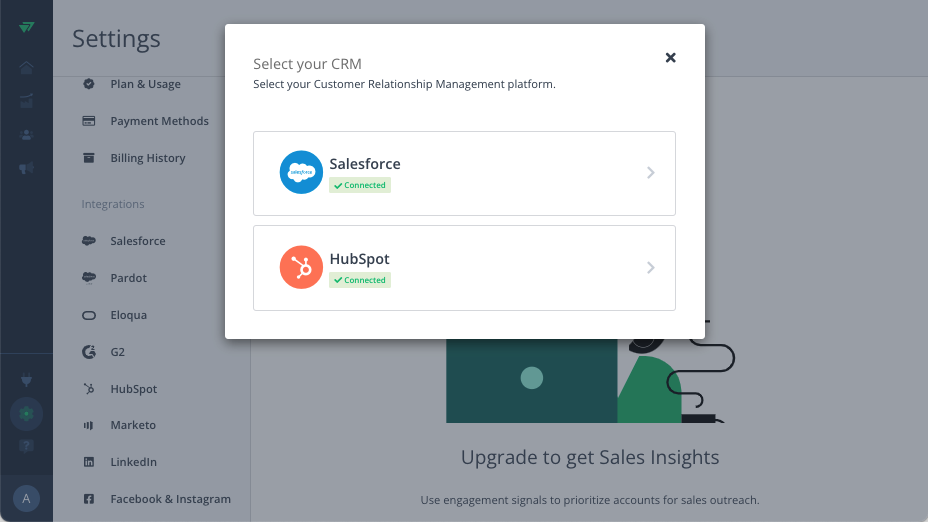Open analytics chart icon in sidebar
This screenshot has height=522, width=928.
pyautogui.click(x=26, y=101)
